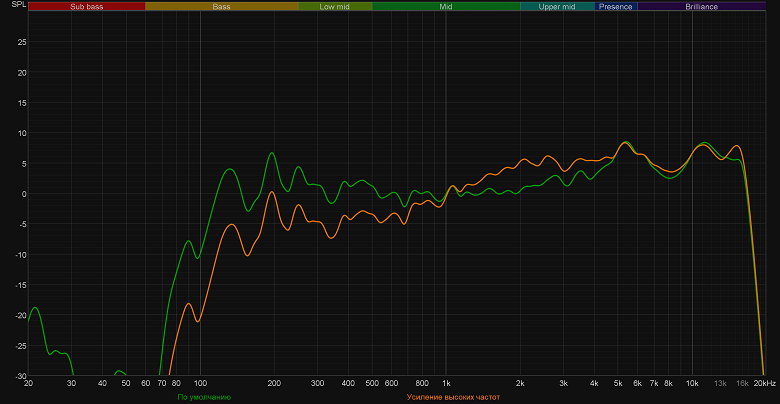Click the 1k frequency axis label

pos(446,383)
